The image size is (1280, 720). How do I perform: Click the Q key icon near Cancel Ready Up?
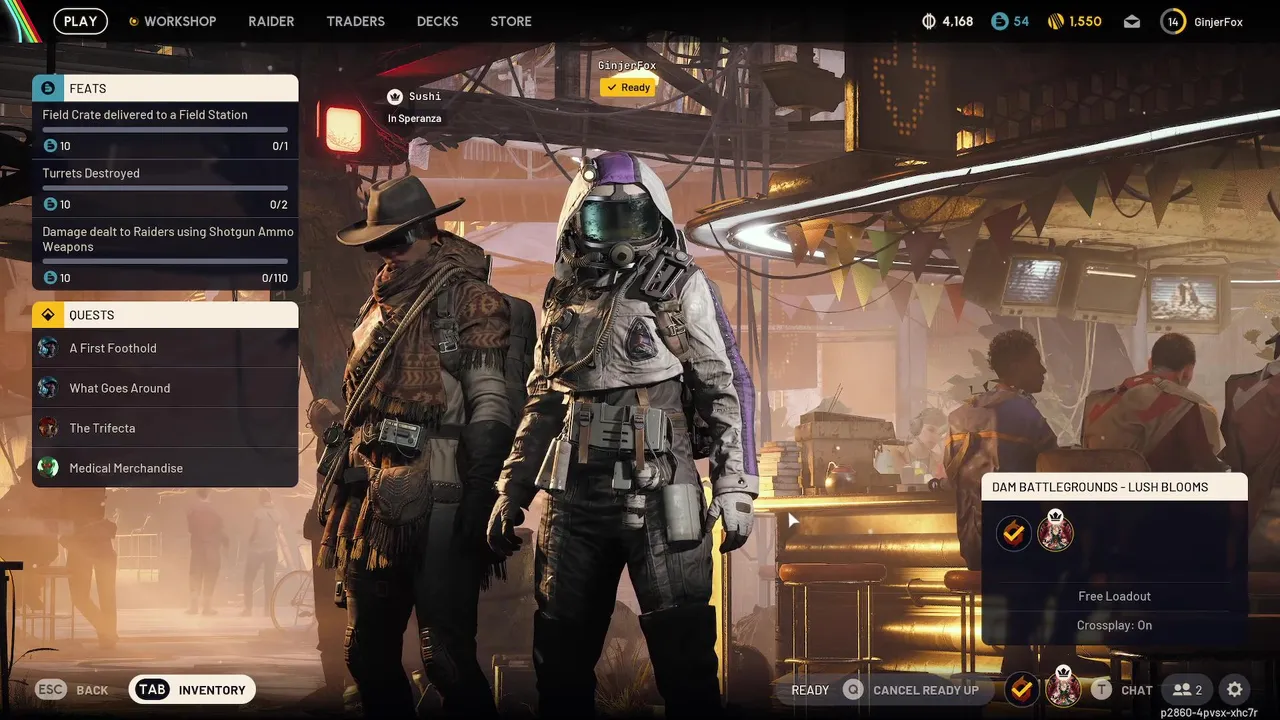pyautogui.click(x=853, y=690)
